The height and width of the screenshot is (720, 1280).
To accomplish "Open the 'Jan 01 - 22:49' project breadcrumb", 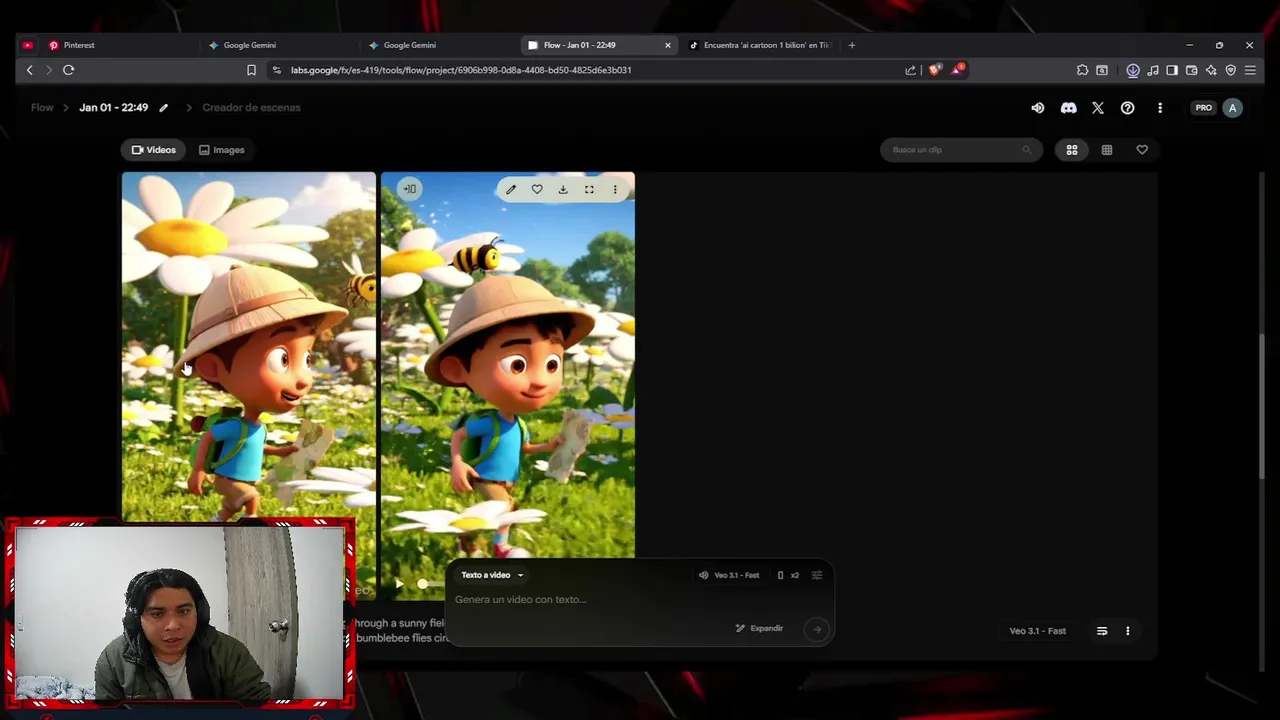I will pos(113,108).
